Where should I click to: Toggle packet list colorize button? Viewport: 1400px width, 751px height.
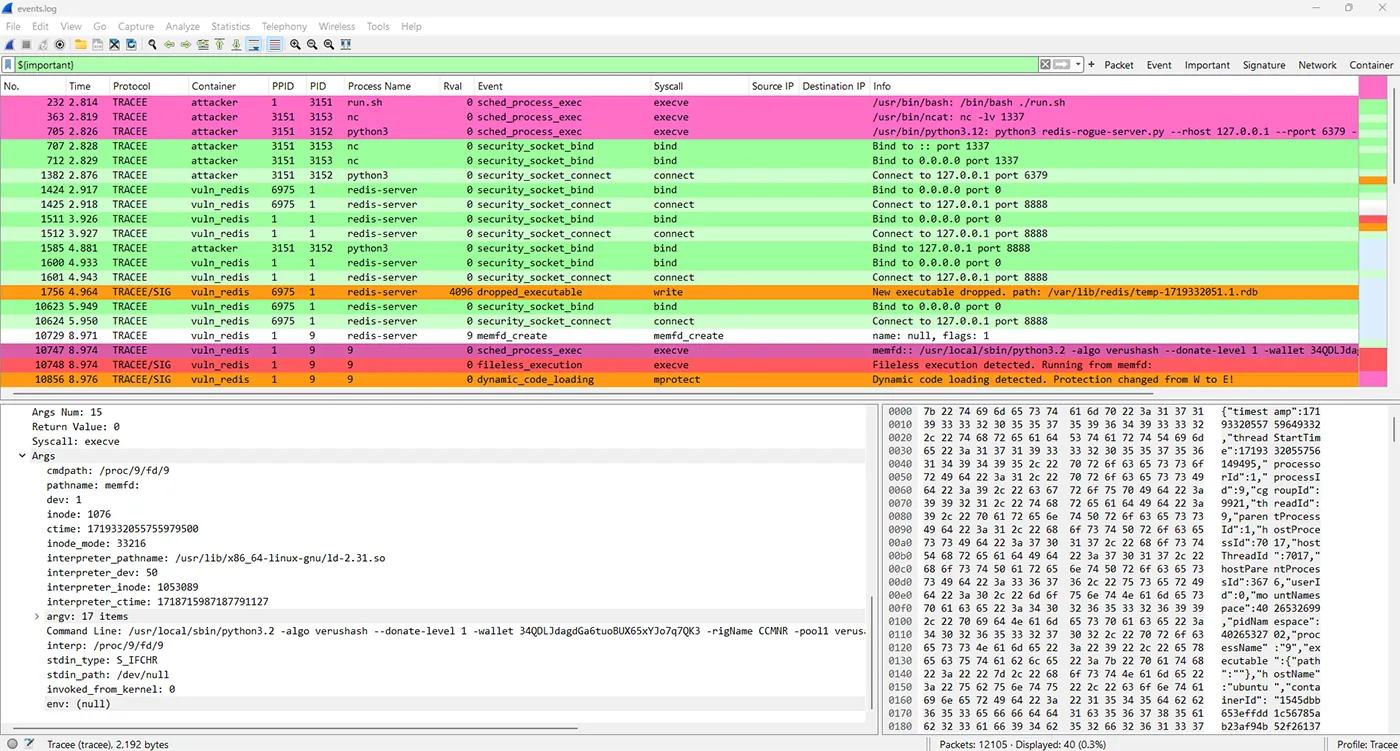coord(274,45)
